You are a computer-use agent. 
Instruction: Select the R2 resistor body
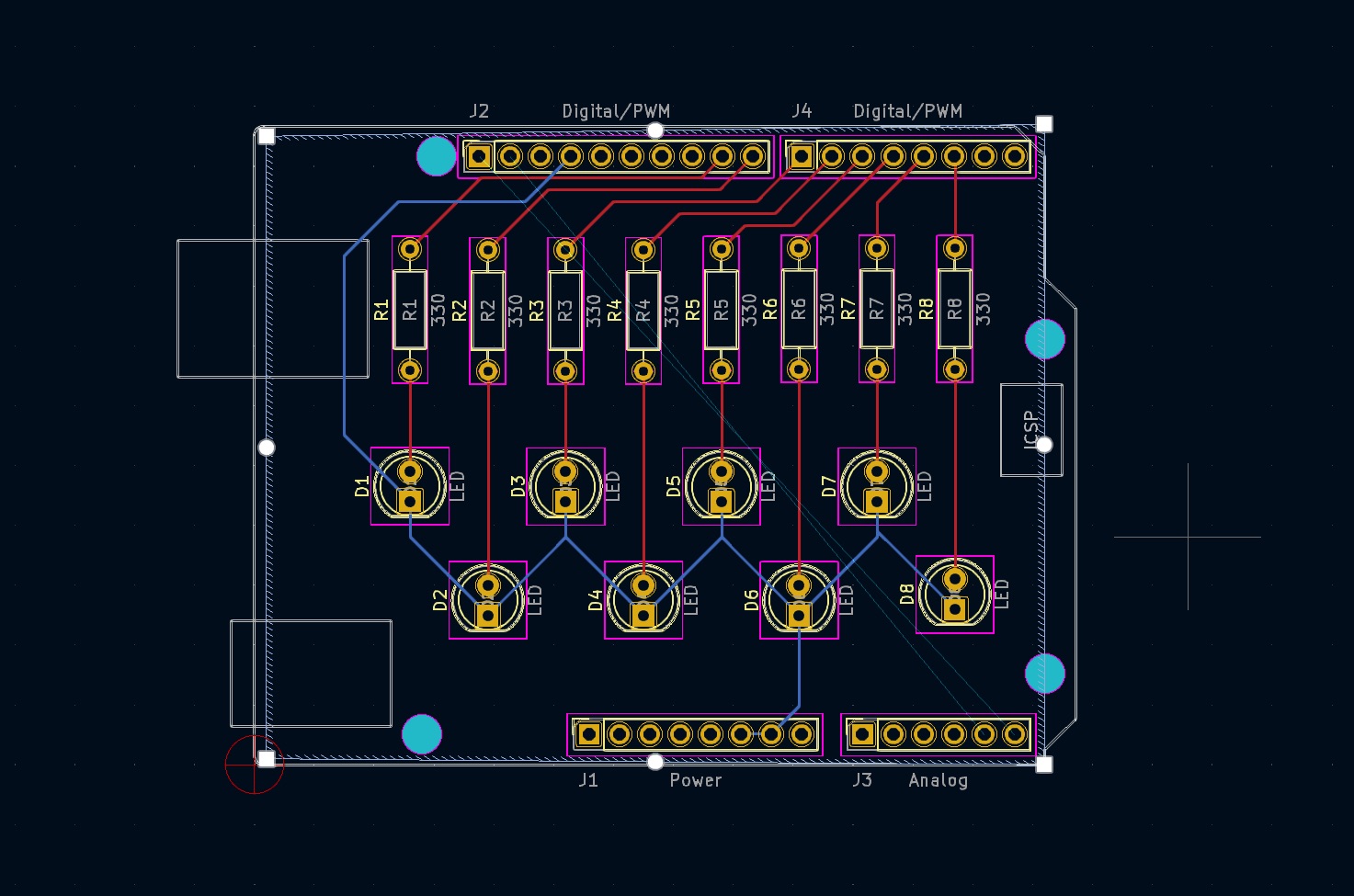(488, 310)
